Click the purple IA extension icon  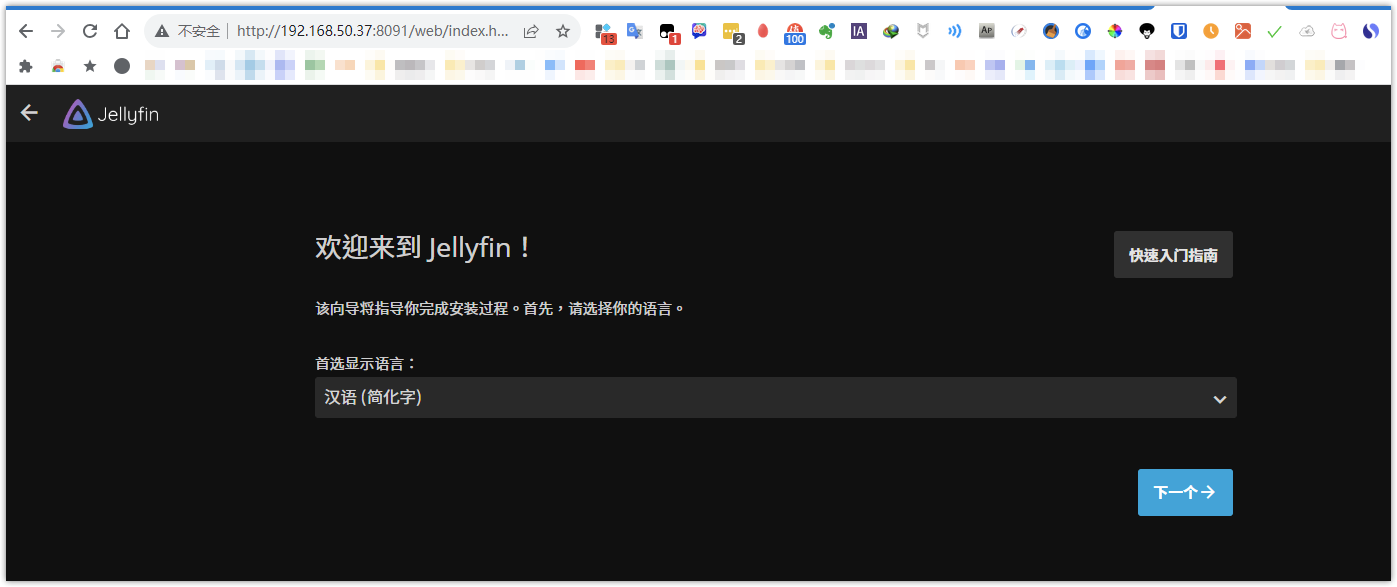click(x=859, y=31)
